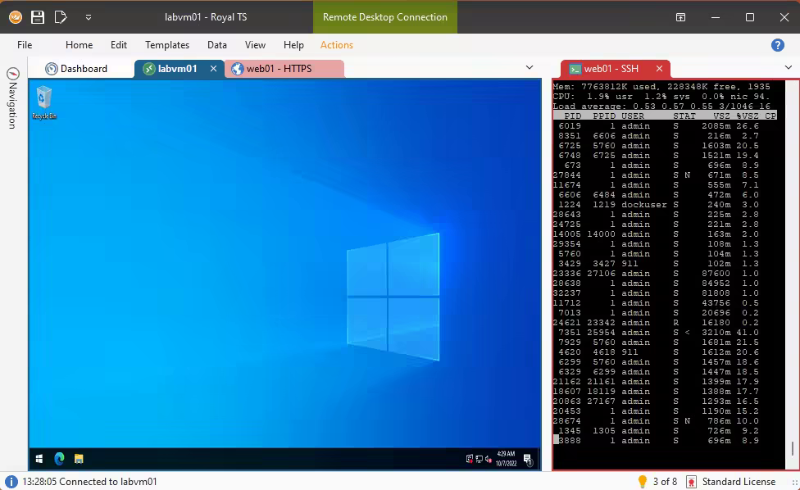
Task: Close the labvm01 tab
Action: click(213, 69)
